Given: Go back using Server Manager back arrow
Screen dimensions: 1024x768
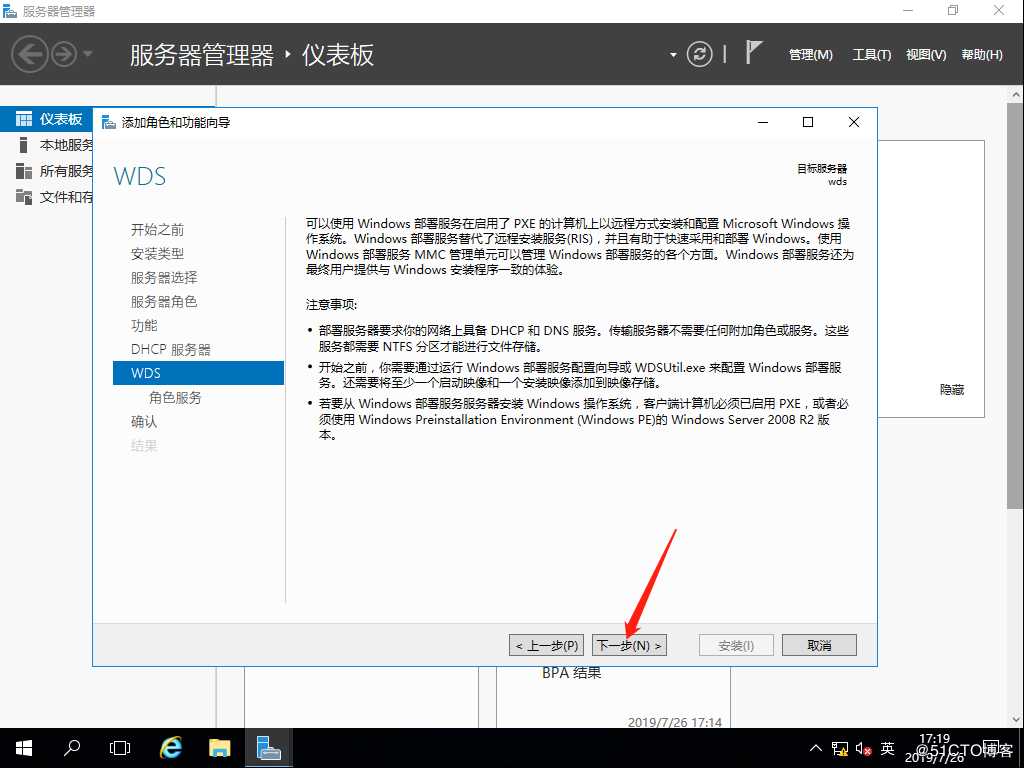Looking at the screenshot, I should (29, 54).
